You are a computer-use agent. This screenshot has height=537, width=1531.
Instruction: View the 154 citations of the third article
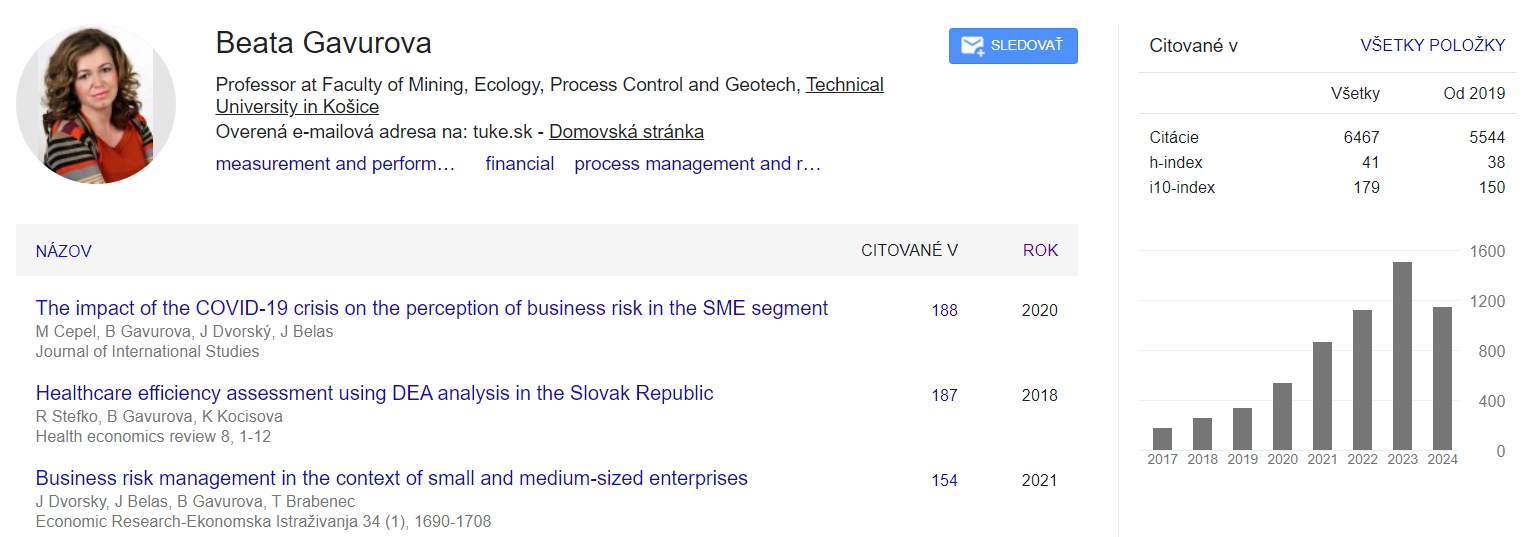(944, 480)
